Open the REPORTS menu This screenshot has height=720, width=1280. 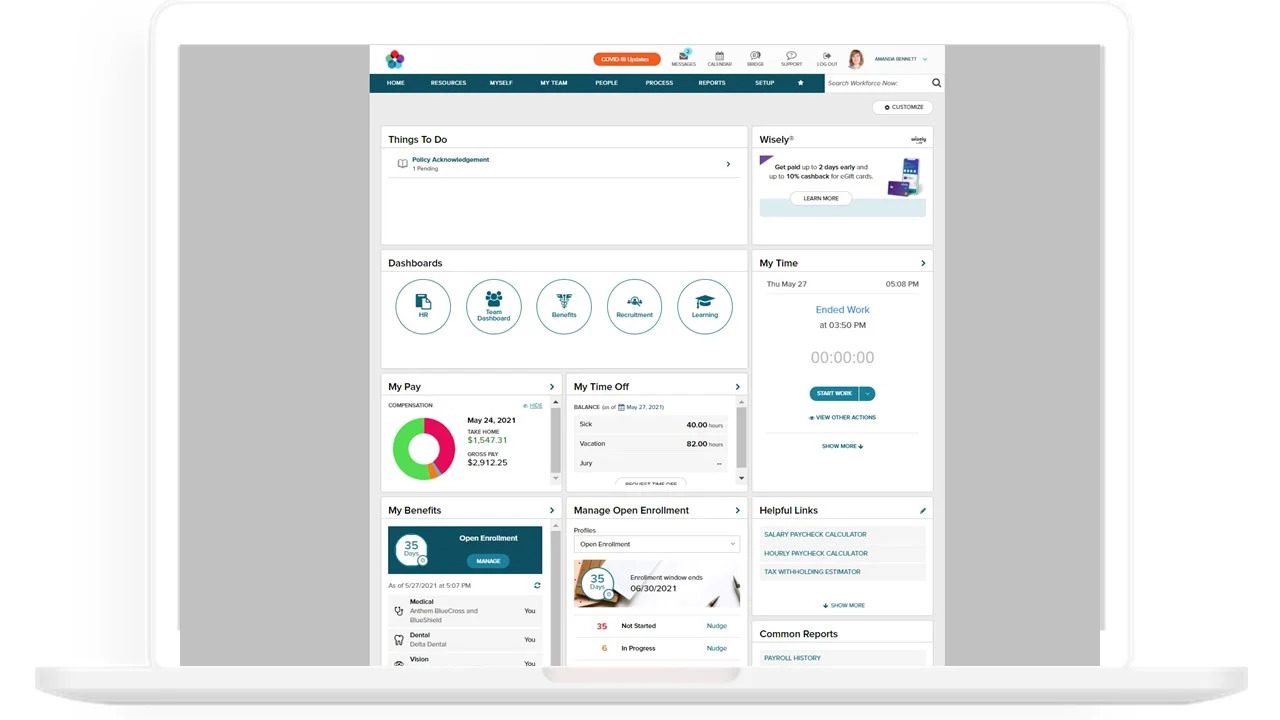tap(712, 83)
